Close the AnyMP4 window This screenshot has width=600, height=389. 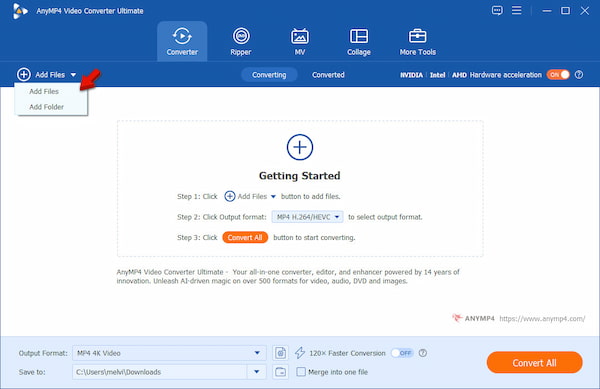point(584,11)
